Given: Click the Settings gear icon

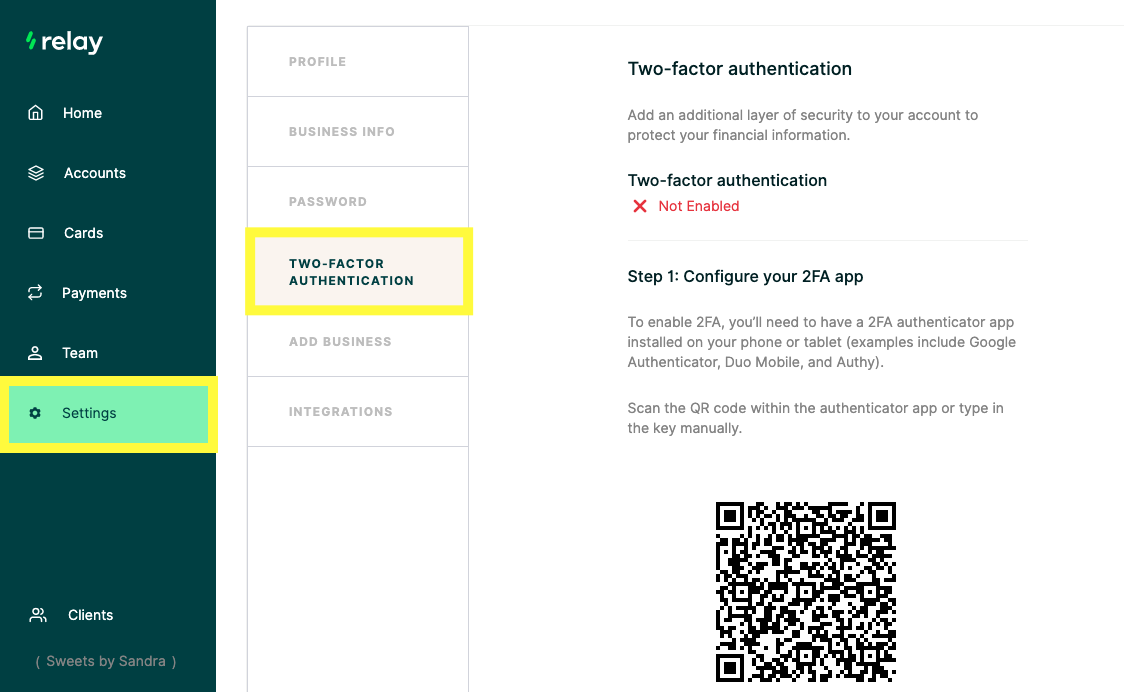Looking at the screenshot, I should tap(35, 413).
